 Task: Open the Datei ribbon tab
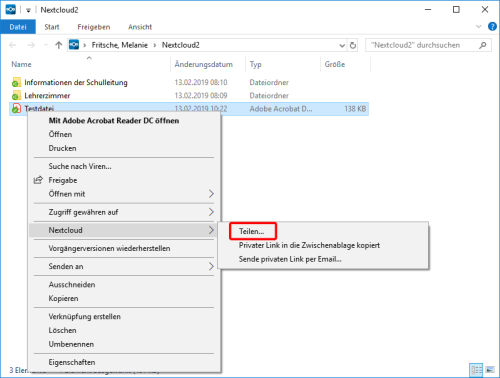pyautogui.click(x=18, y=27)
